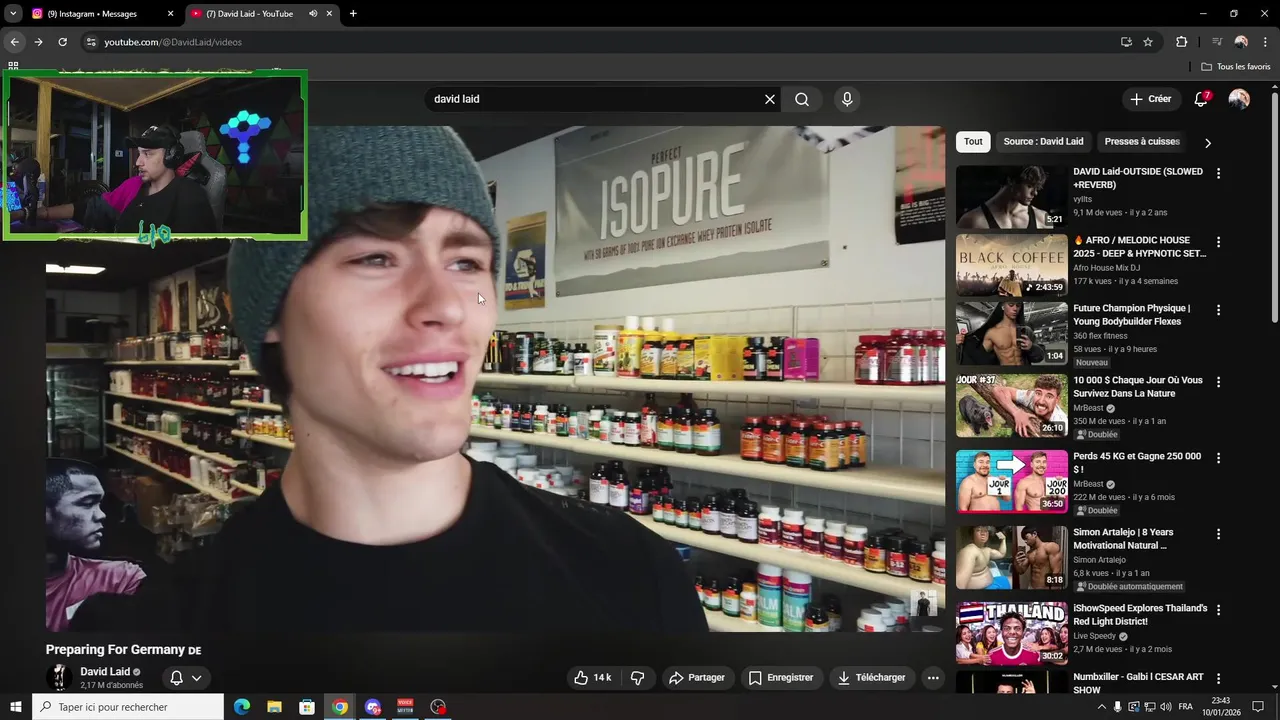Screen dimensions: 1280x720
Task: Open Microsoft Edge from taskbar
Action: [x=242, y=707]
